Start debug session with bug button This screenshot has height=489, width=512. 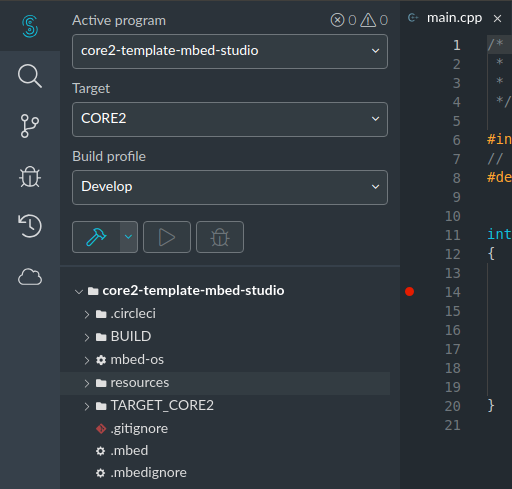pyautogui.click(x=220, y=237)
